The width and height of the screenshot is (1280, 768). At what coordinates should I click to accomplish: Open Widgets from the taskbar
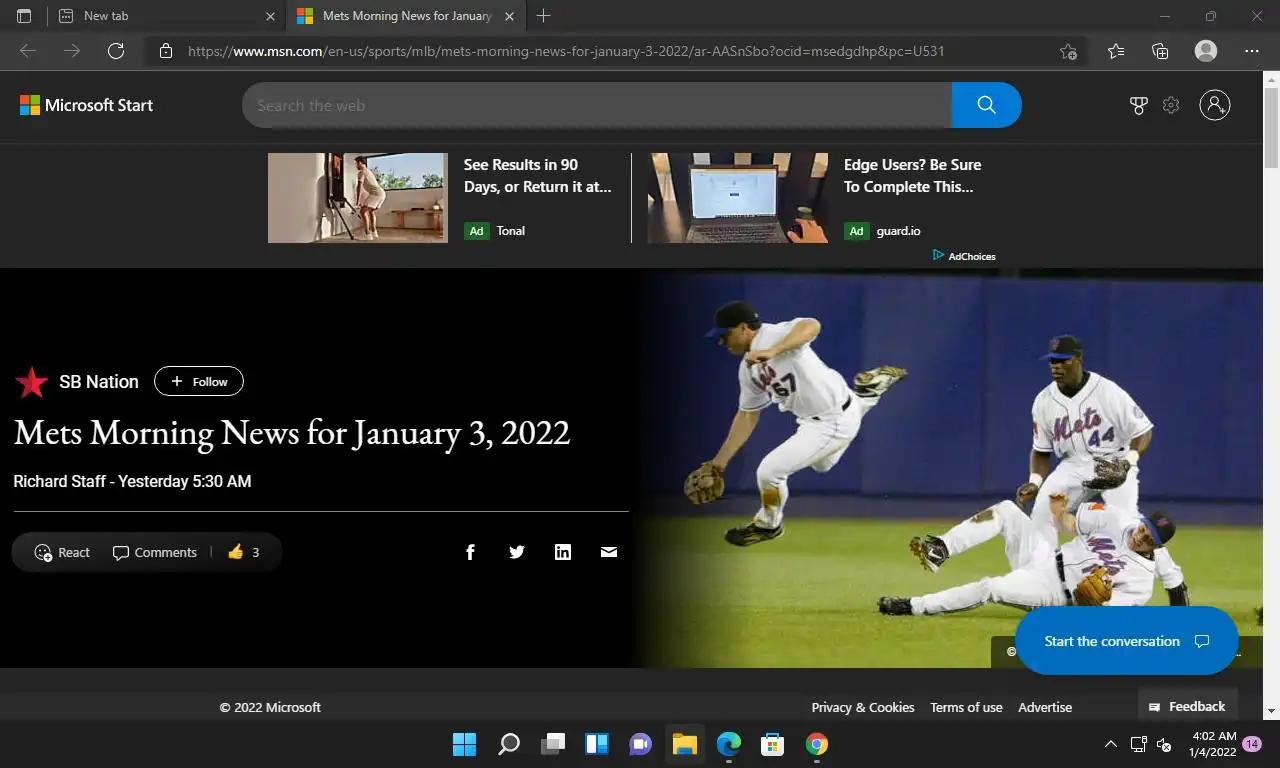[x=597, y=744]
